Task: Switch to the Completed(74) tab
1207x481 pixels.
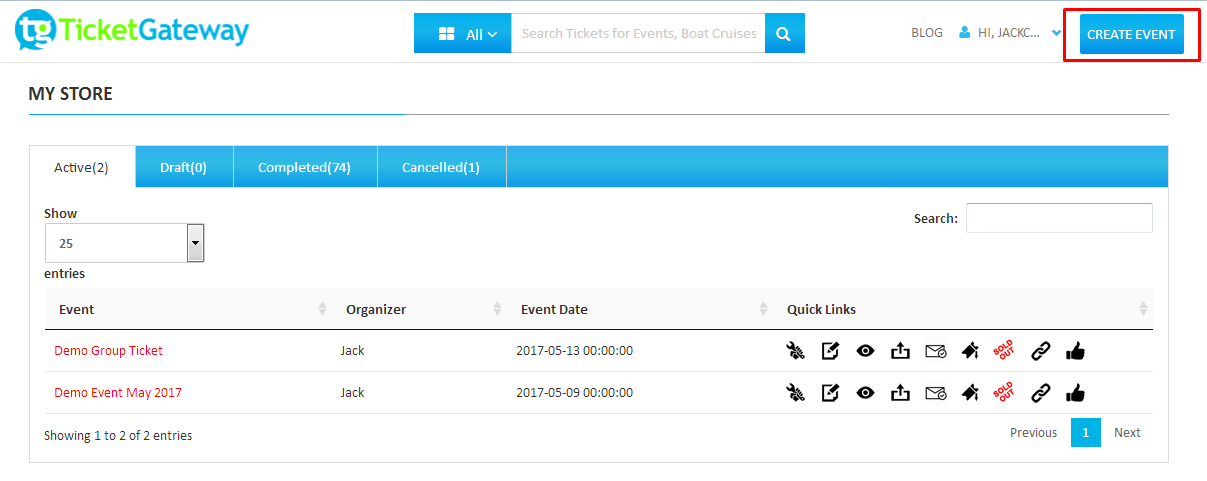Action: [x=304, y=167]
